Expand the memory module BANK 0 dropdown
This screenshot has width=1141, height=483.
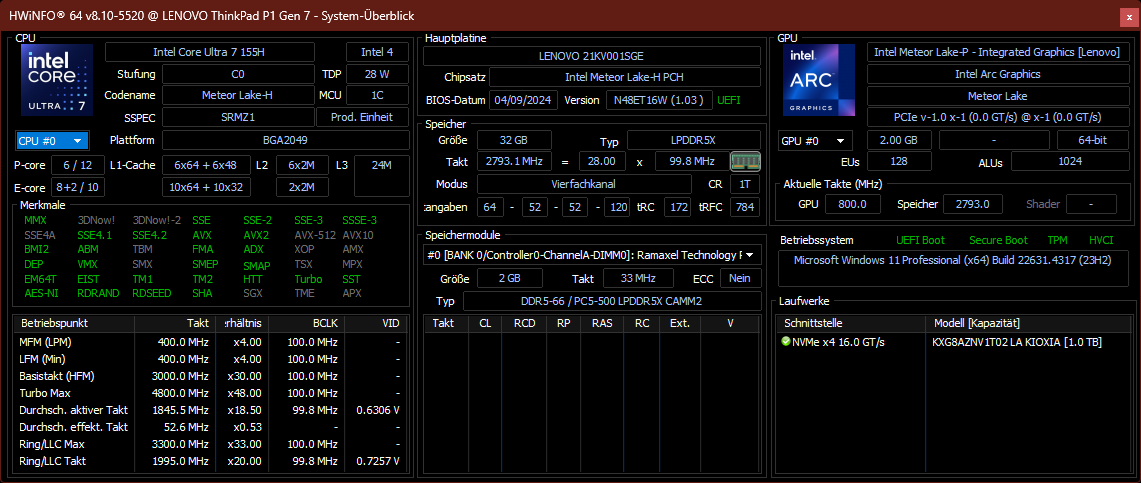click(x=592, y=255)
